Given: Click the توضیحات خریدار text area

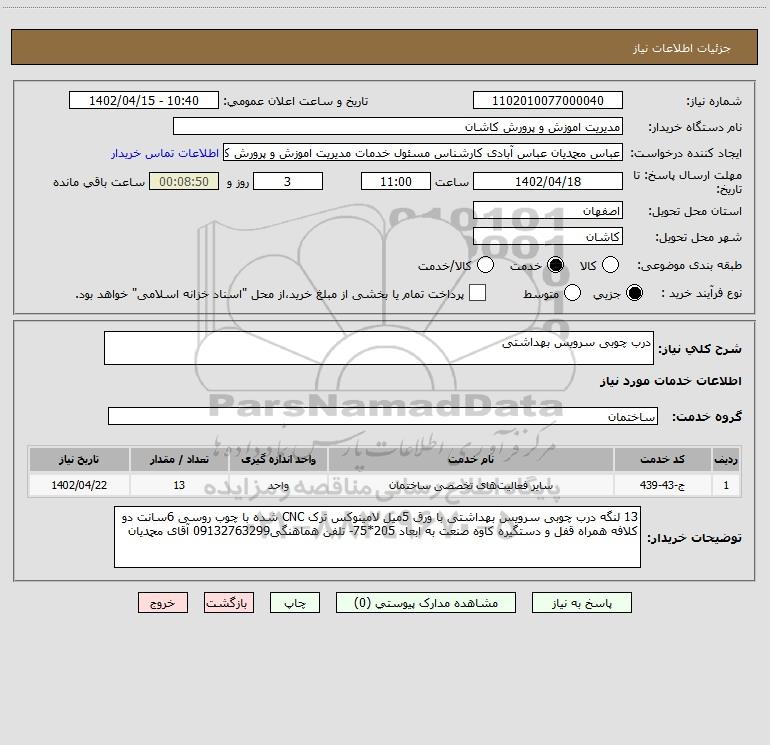Looking at the screenshot, I should tap(377, 537).
